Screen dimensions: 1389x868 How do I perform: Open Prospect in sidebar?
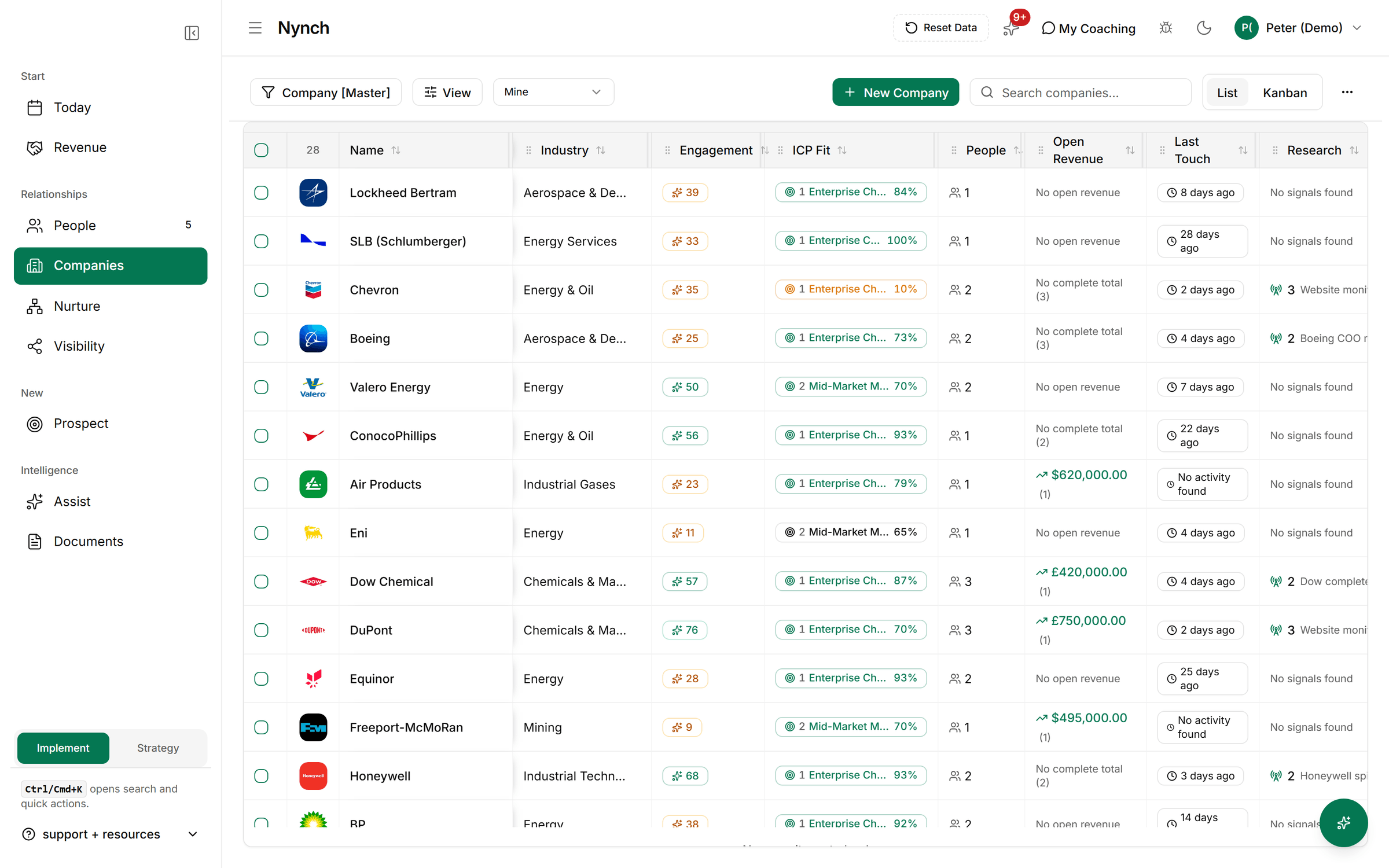pyautogui.click(x=111, y=424)
